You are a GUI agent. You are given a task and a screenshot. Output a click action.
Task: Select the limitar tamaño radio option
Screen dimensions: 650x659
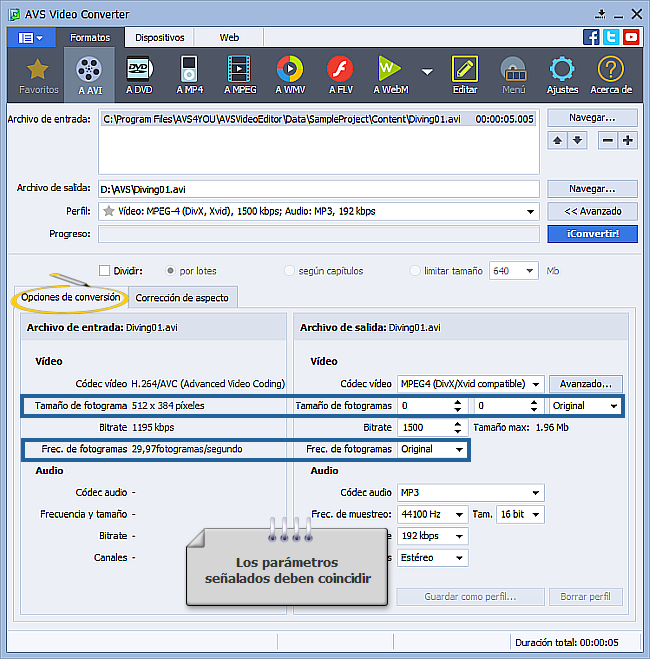point(415,271)
